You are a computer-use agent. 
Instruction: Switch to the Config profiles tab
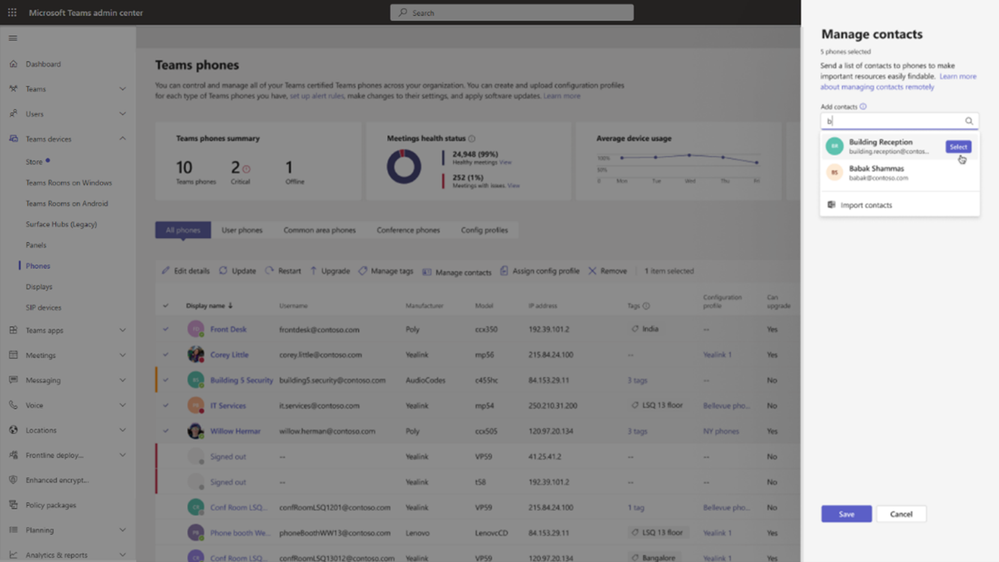pyautogui.click(x=484, y=230)
